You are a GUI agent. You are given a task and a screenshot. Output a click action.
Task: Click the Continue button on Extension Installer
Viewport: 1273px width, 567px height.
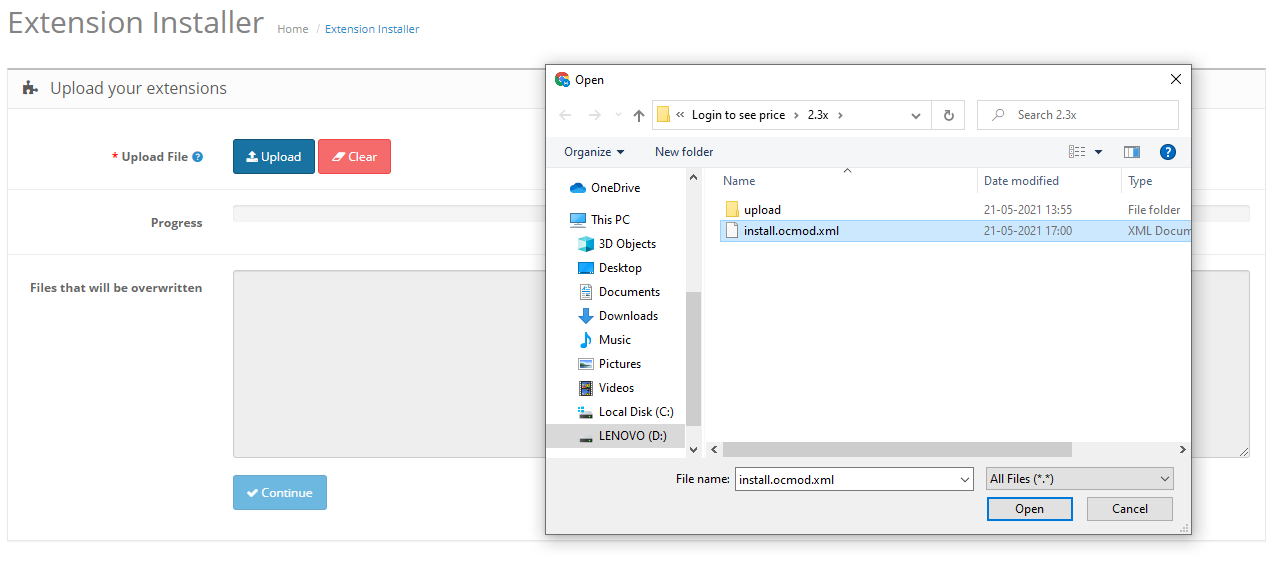(x=280, y=493)
